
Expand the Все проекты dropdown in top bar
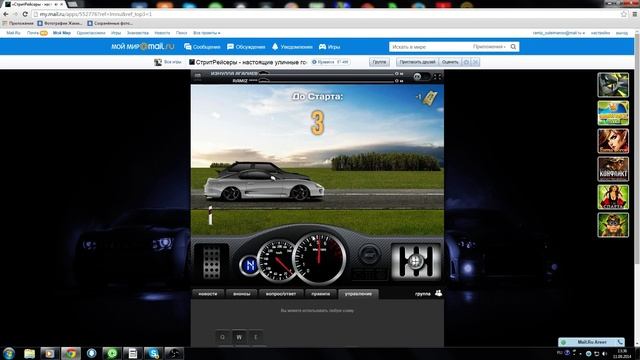[x=207, y=33]
